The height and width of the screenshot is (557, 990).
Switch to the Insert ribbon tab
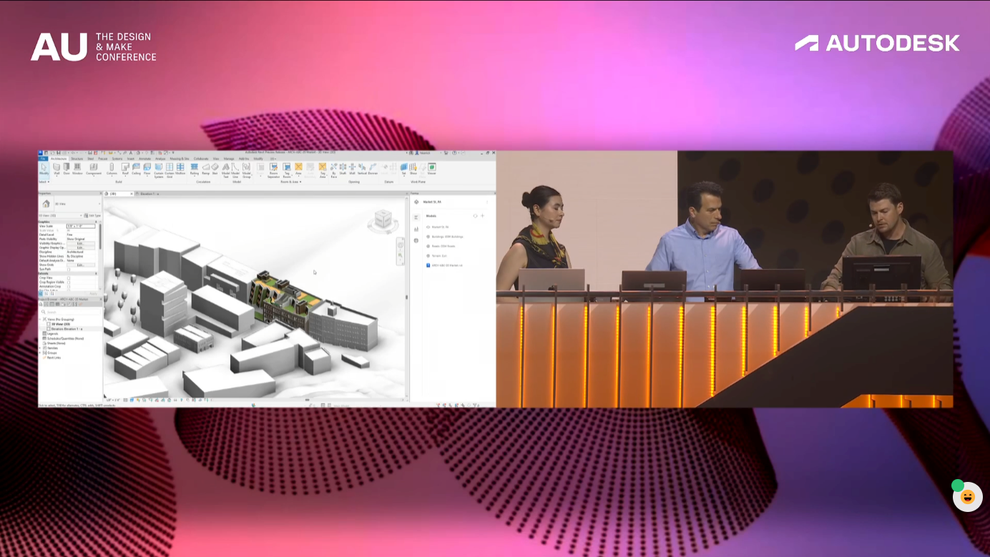[x=131, y=159]
